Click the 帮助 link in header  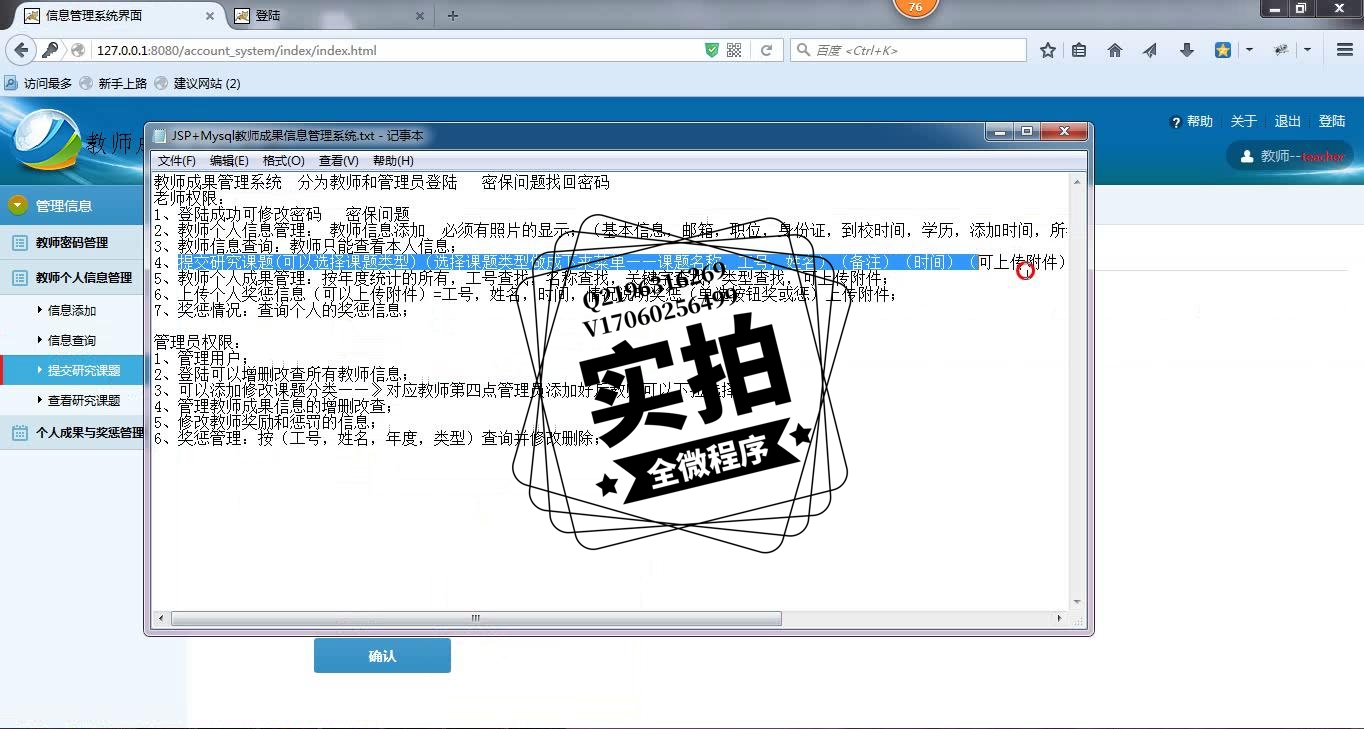coord(1200,121)
